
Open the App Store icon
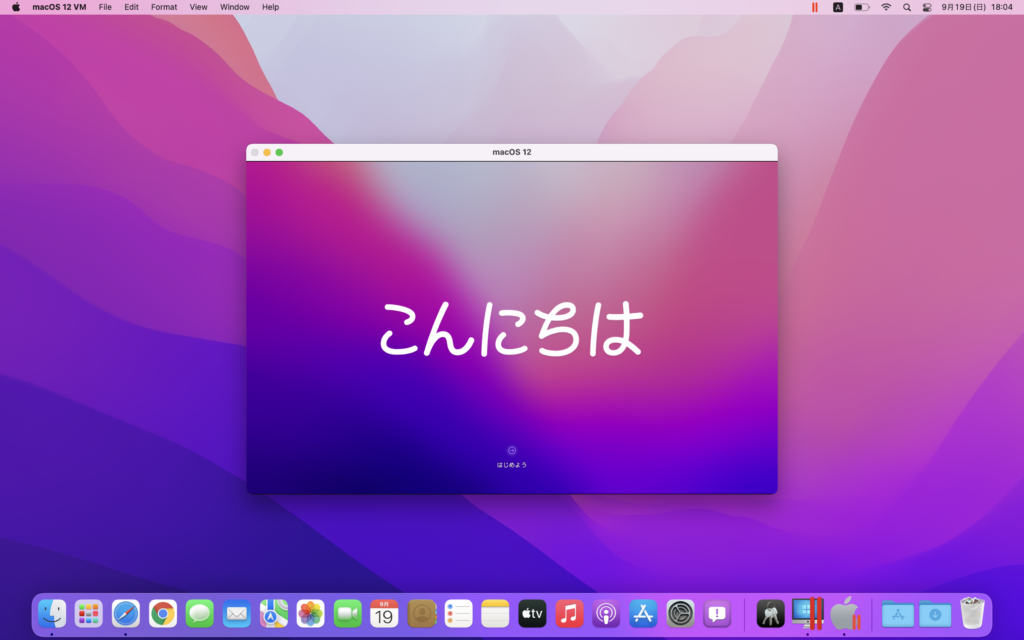643,614
